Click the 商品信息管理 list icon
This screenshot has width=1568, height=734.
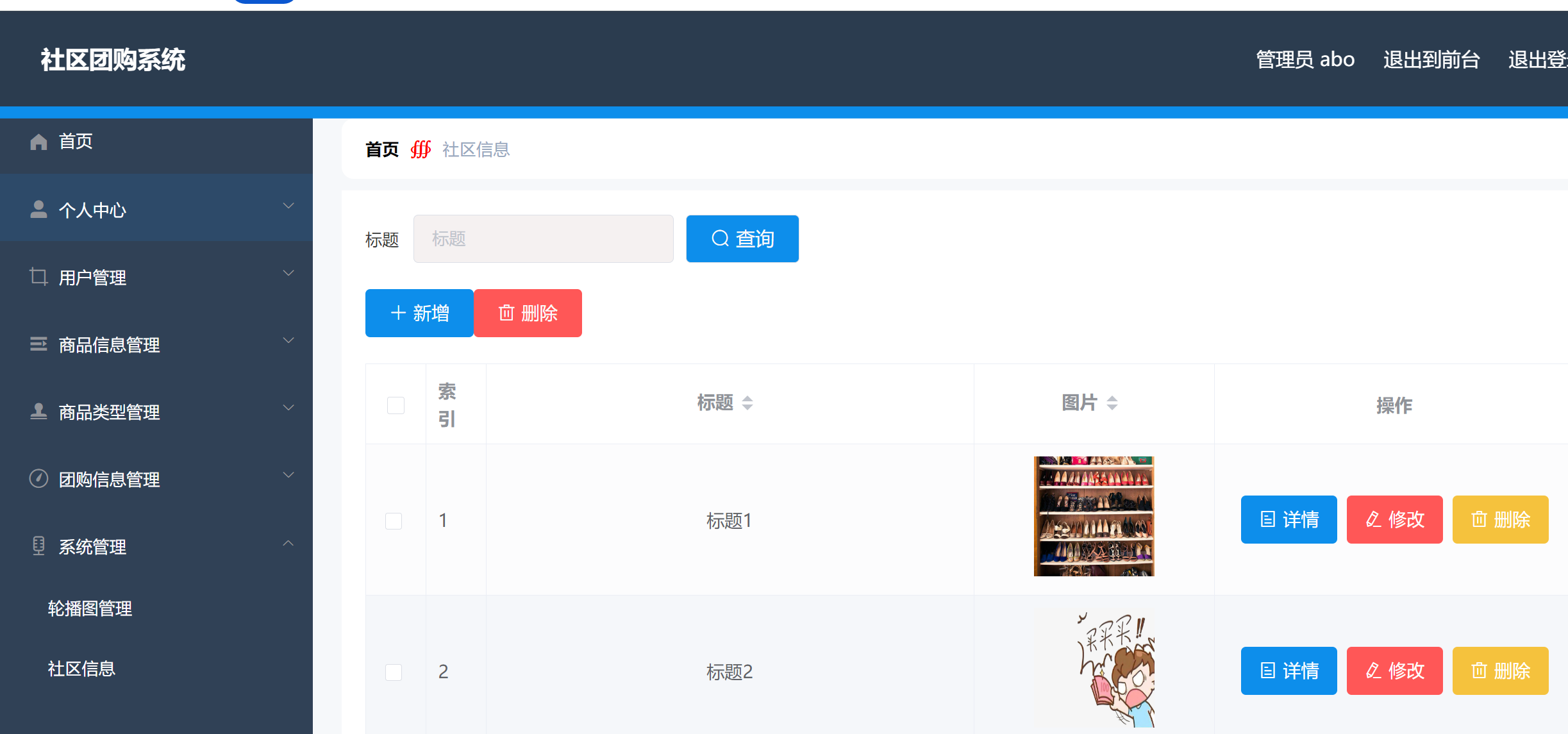[x=38, y=344]
